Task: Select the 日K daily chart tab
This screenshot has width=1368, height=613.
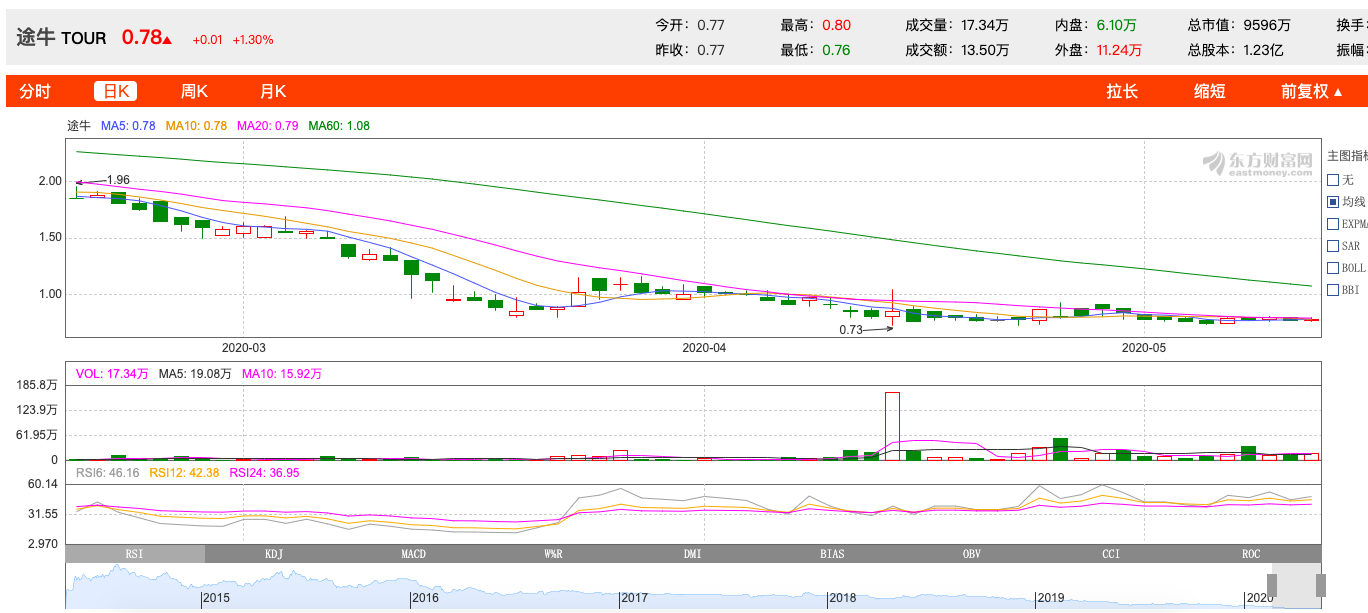Action: click(x=116, y=91)
